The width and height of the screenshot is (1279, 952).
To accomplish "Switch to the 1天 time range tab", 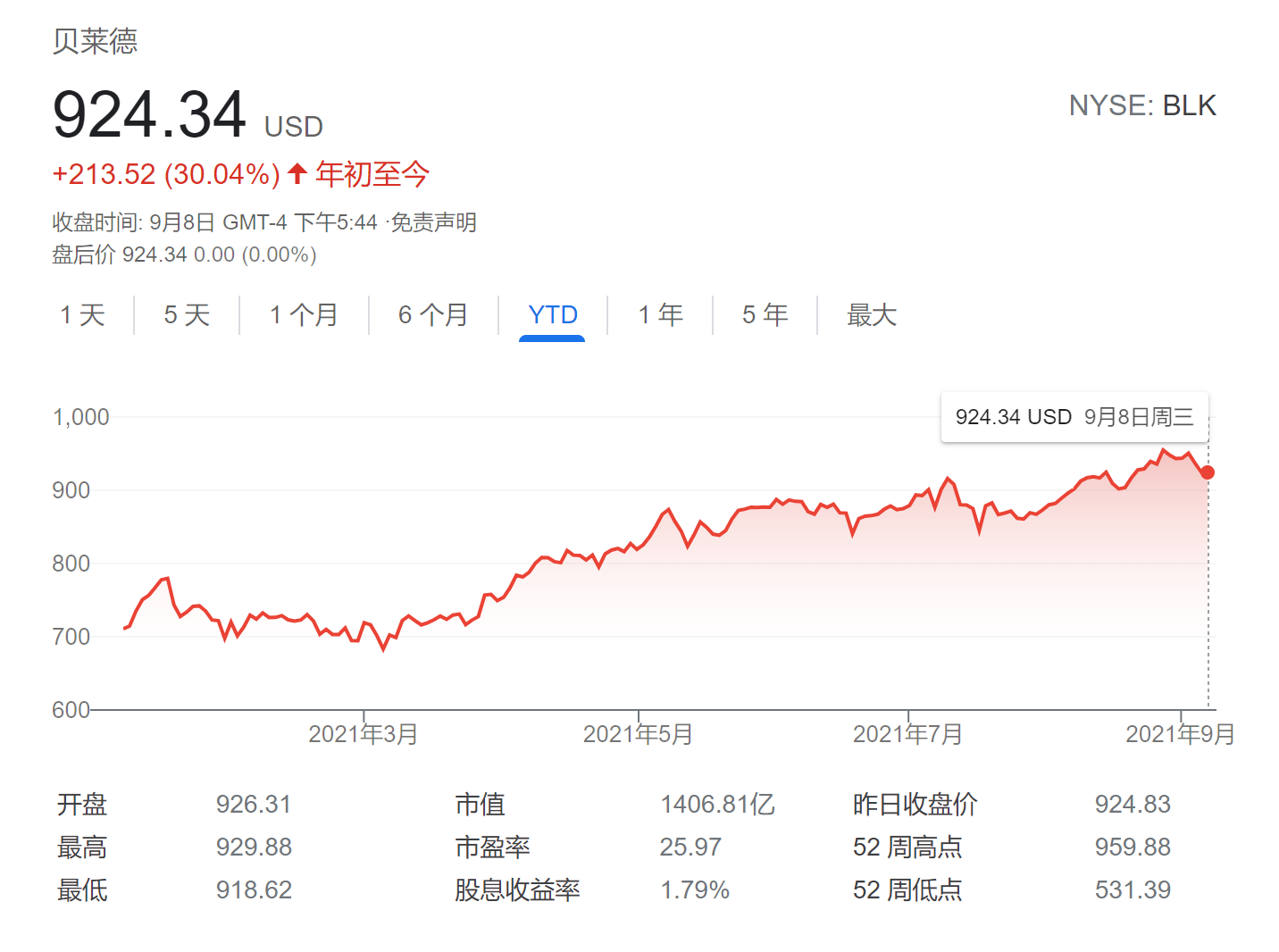I will pos(82,315).
